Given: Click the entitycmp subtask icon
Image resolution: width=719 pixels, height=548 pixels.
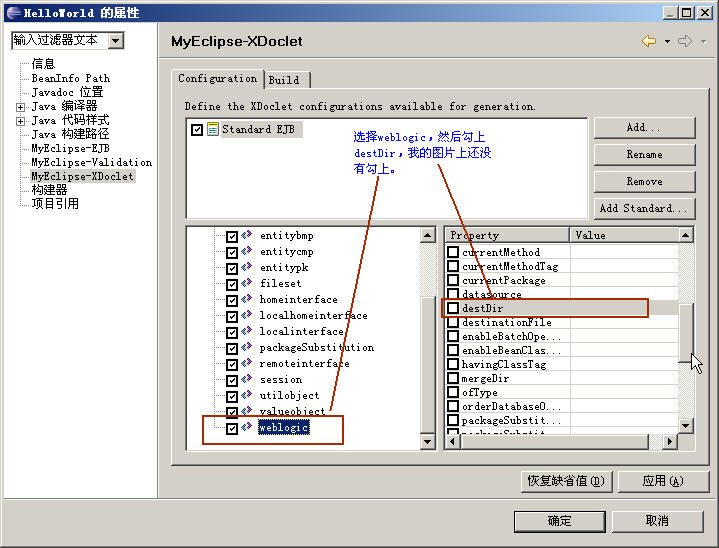Looking at the screenshot, I should click(x=247, y=251).
